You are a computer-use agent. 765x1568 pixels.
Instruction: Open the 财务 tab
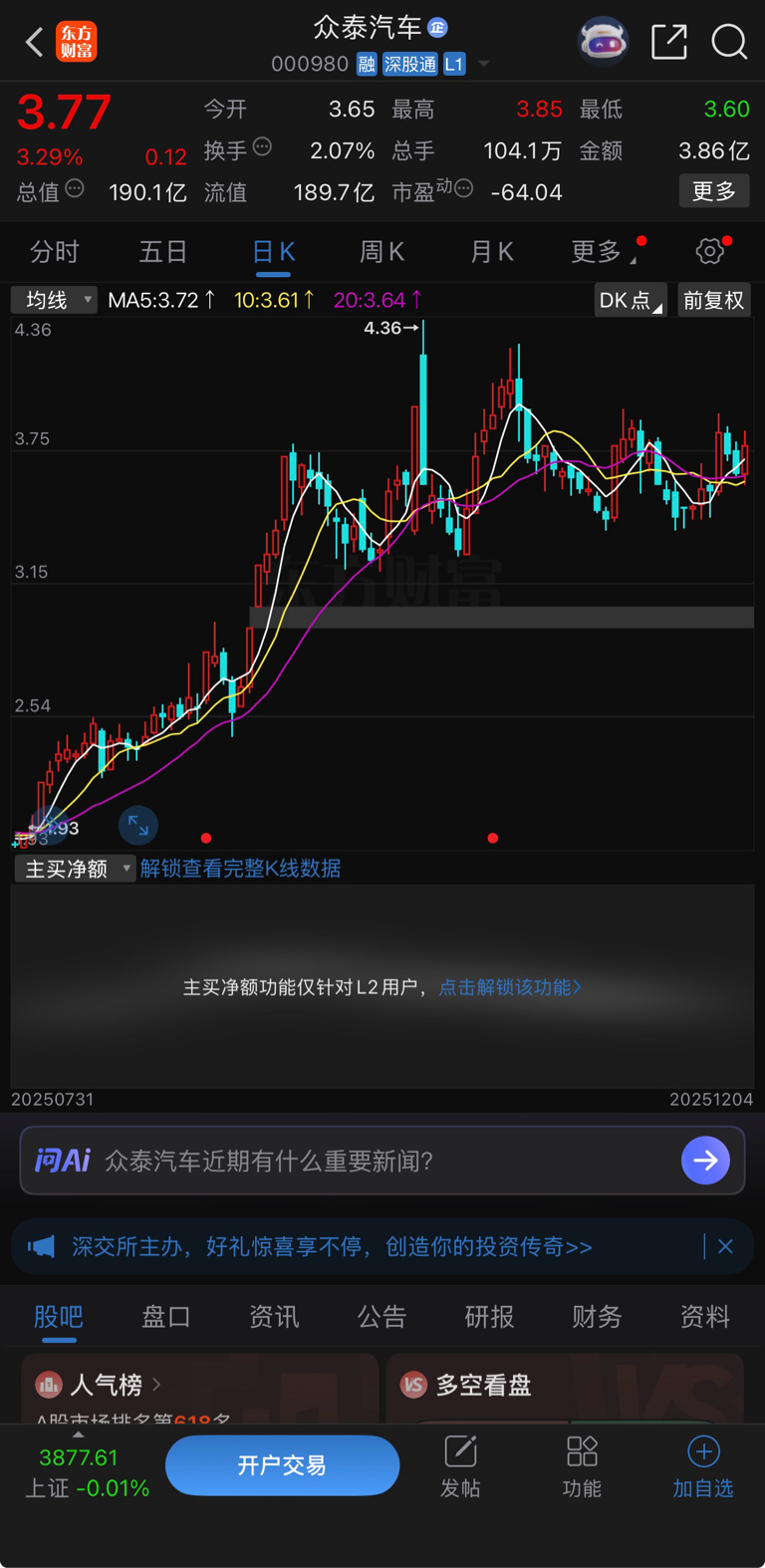[597, 1317]
